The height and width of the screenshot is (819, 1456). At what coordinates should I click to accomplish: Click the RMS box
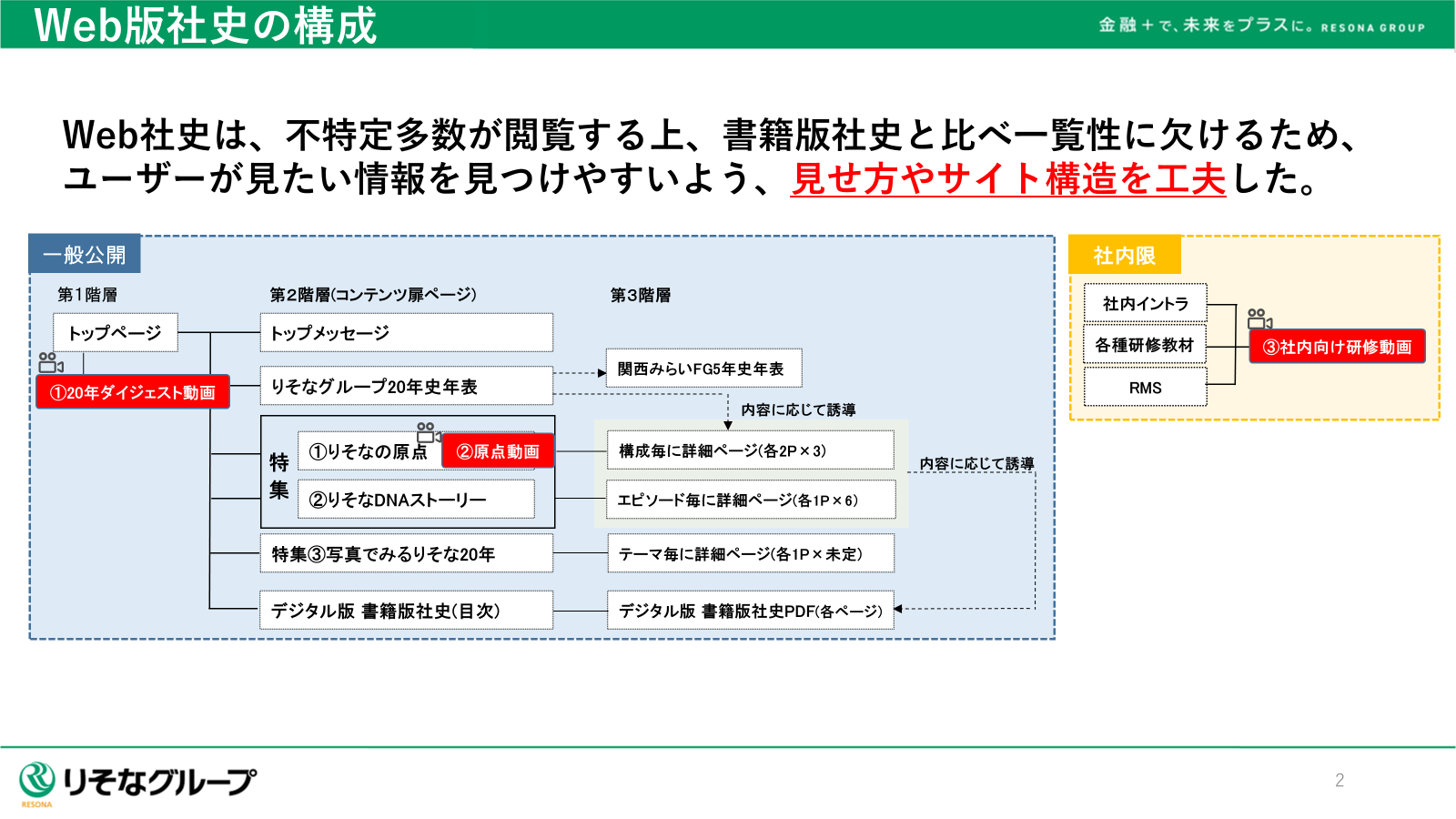coord(1145,388)
